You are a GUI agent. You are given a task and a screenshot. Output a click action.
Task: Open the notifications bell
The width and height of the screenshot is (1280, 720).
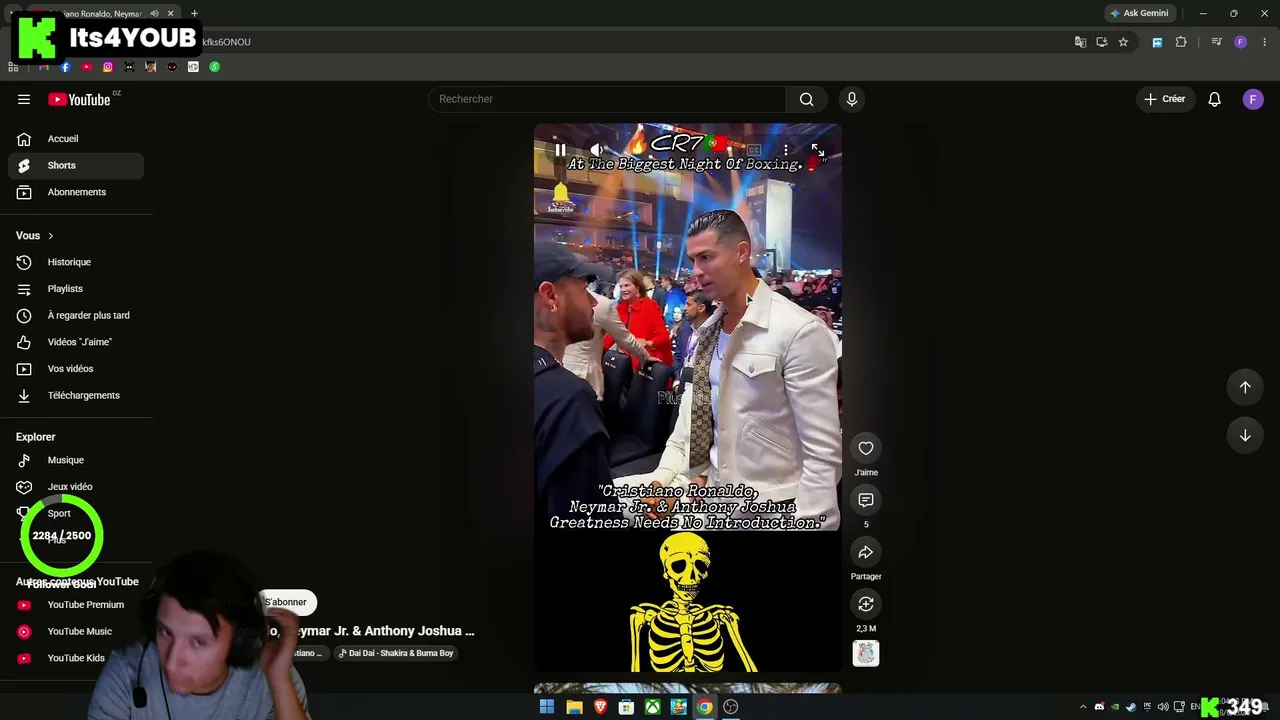tap(1214, 99)
